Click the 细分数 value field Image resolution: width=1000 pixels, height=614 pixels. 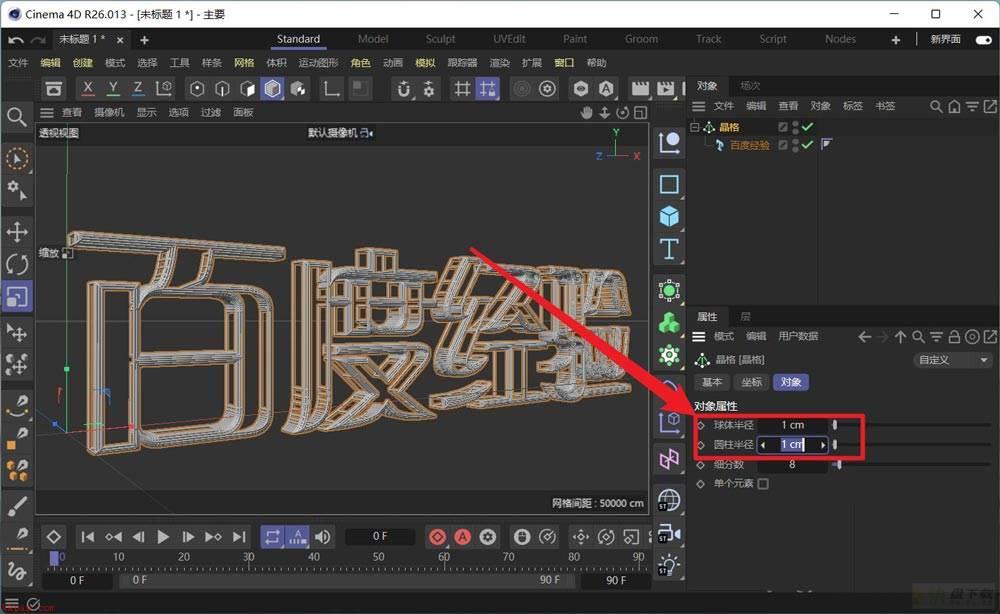(x=792, y=465)
